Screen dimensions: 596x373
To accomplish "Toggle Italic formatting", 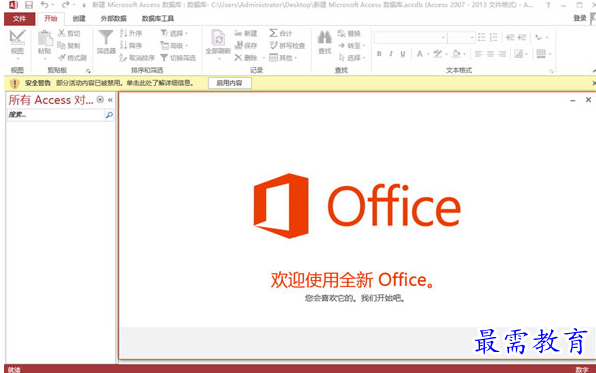I will pos(391,54).
